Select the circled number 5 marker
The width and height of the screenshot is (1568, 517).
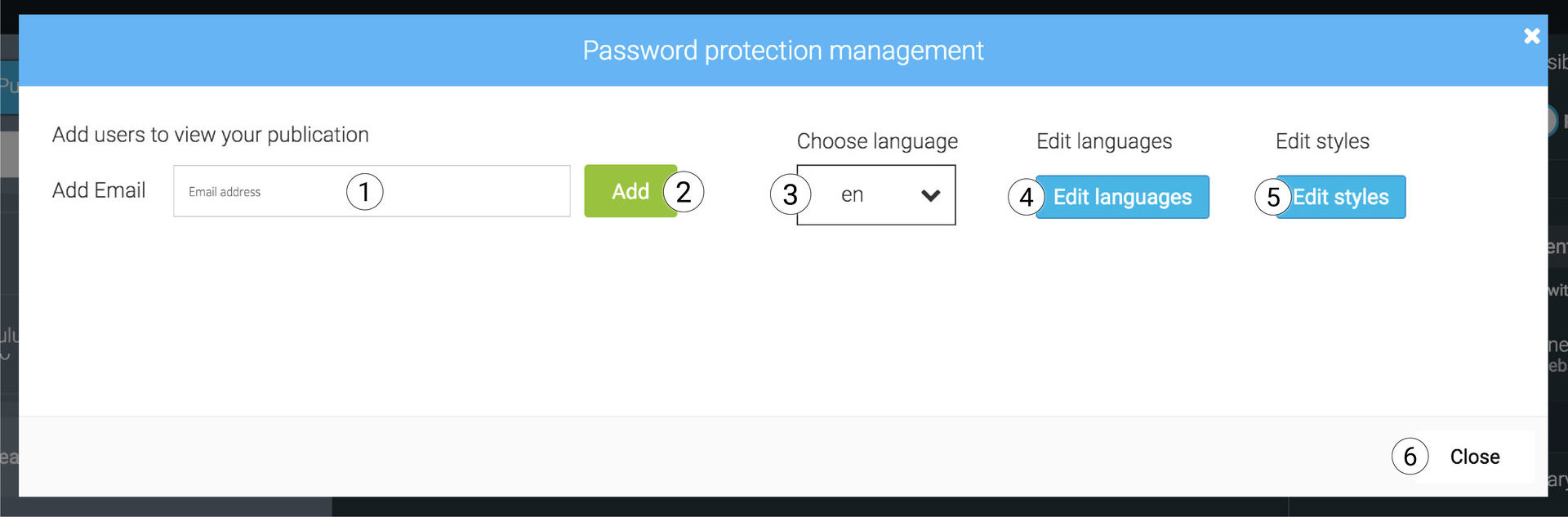tap(1272, 197)
